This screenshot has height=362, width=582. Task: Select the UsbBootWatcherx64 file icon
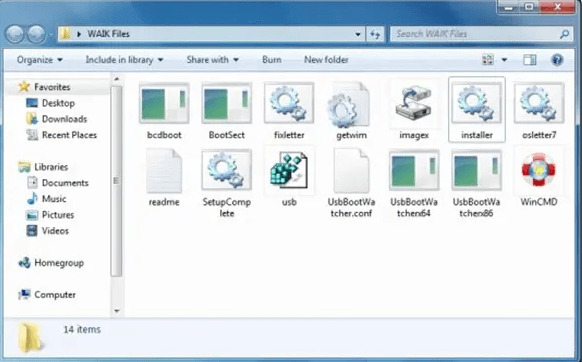[413, 170]
